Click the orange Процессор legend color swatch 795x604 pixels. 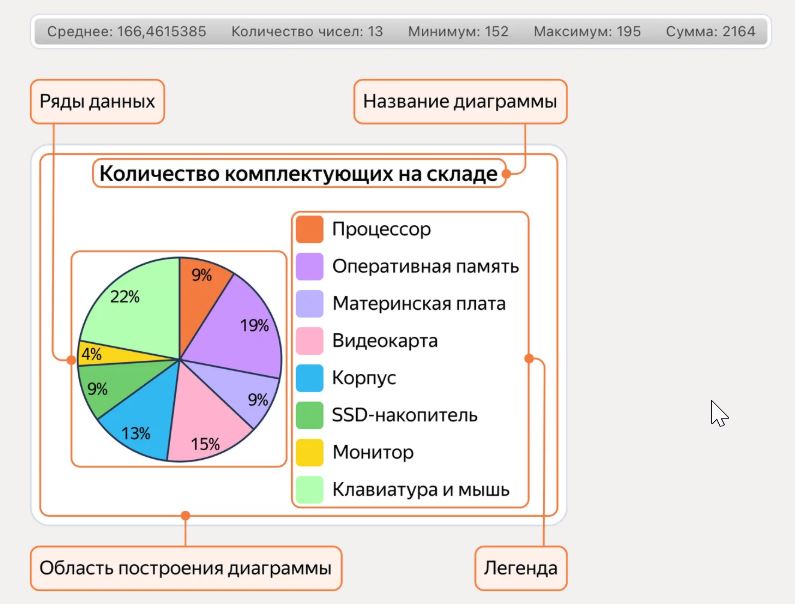(x=310, y=229)
